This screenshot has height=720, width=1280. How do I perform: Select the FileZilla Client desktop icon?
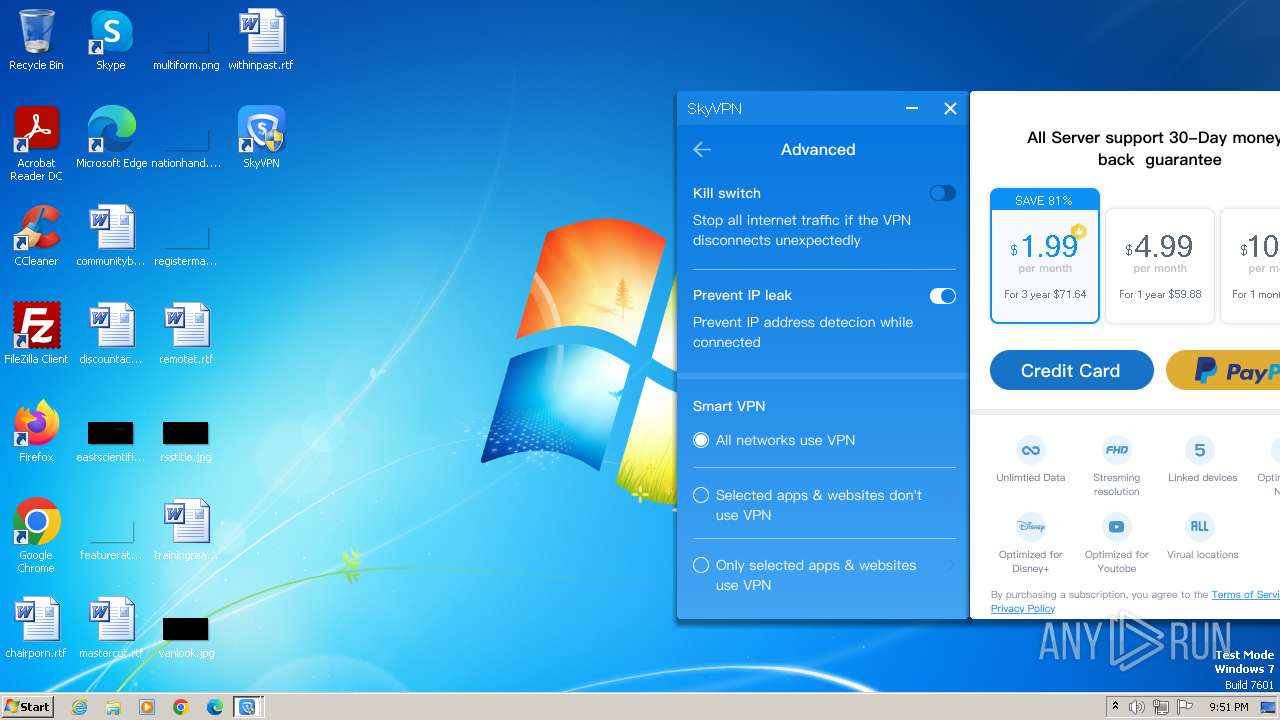point(36,334)
